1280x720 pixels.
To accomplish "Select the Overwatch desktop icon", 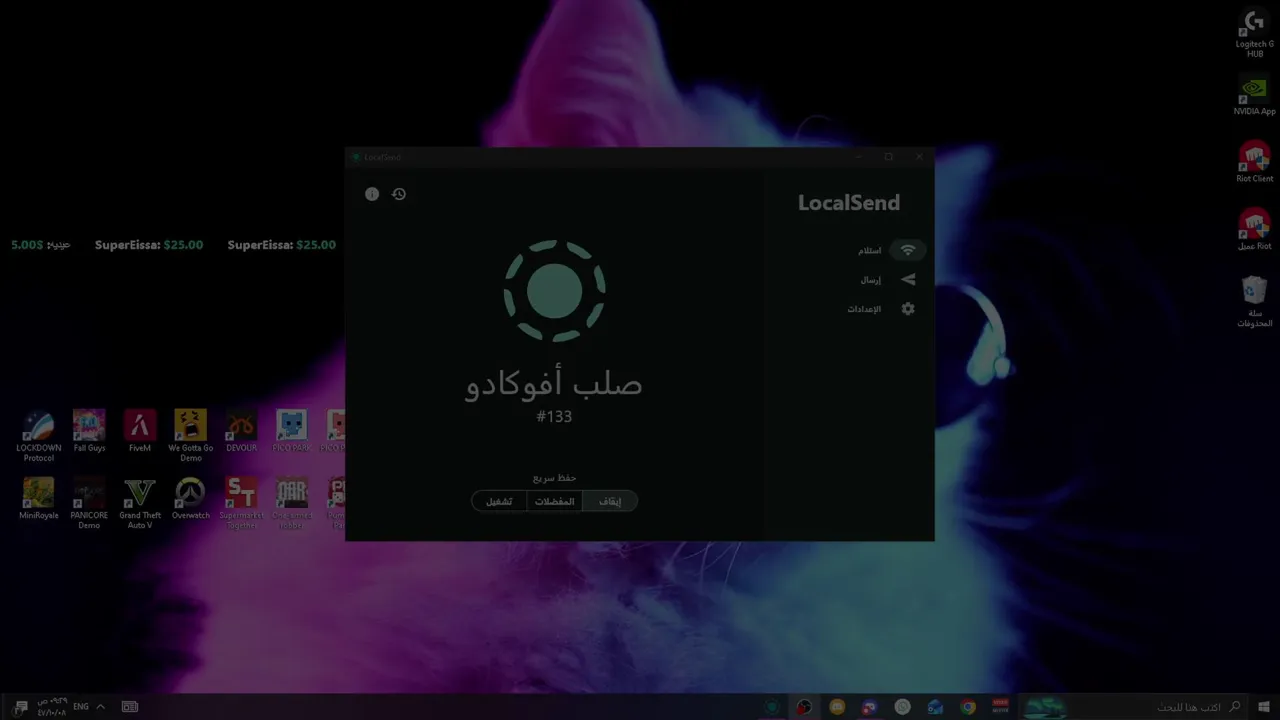I will pyautogui.click(x=190, y=499).
